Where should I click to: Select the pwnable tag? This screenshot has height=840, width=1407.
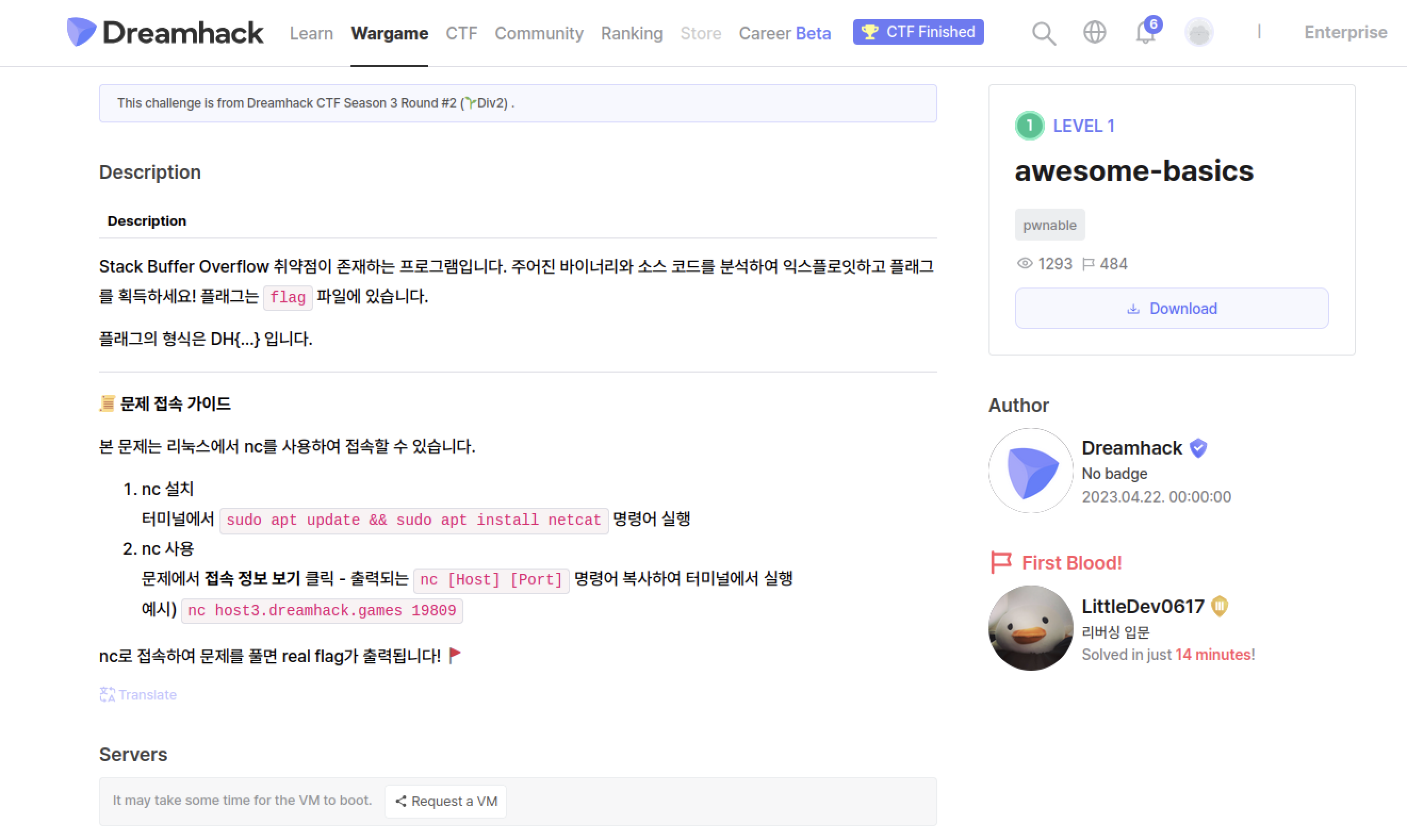click(x=1049, y=225)
